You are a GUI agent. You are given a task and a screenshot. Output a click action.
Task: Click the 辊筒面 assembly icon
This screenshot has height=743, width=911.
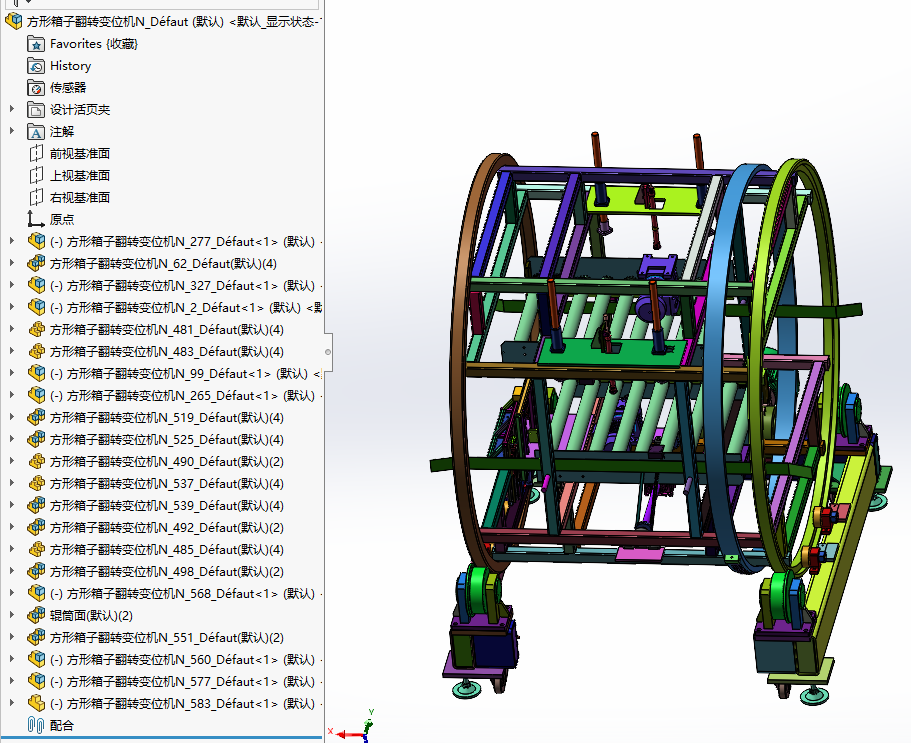point(36,615)
